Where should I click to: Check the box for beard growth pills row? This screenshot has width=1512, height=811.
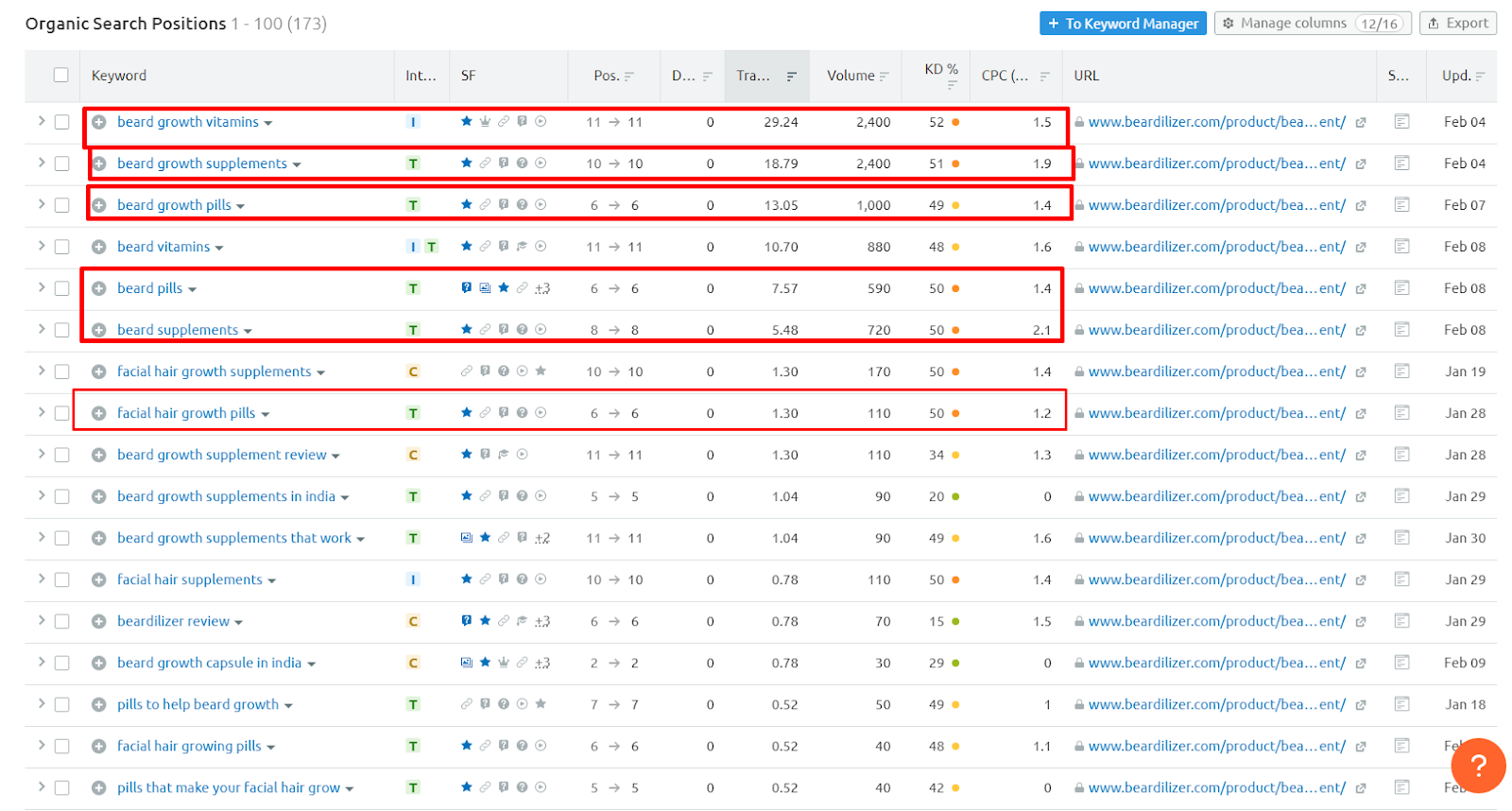(61, 205)
